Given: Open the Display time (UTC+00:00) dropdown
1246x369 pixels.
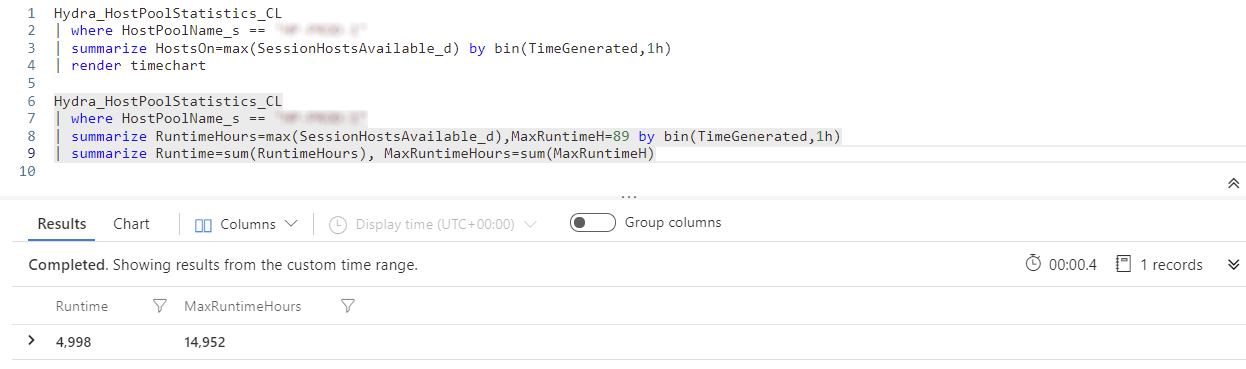Looking at the screenshot, I should coord(433,225).
